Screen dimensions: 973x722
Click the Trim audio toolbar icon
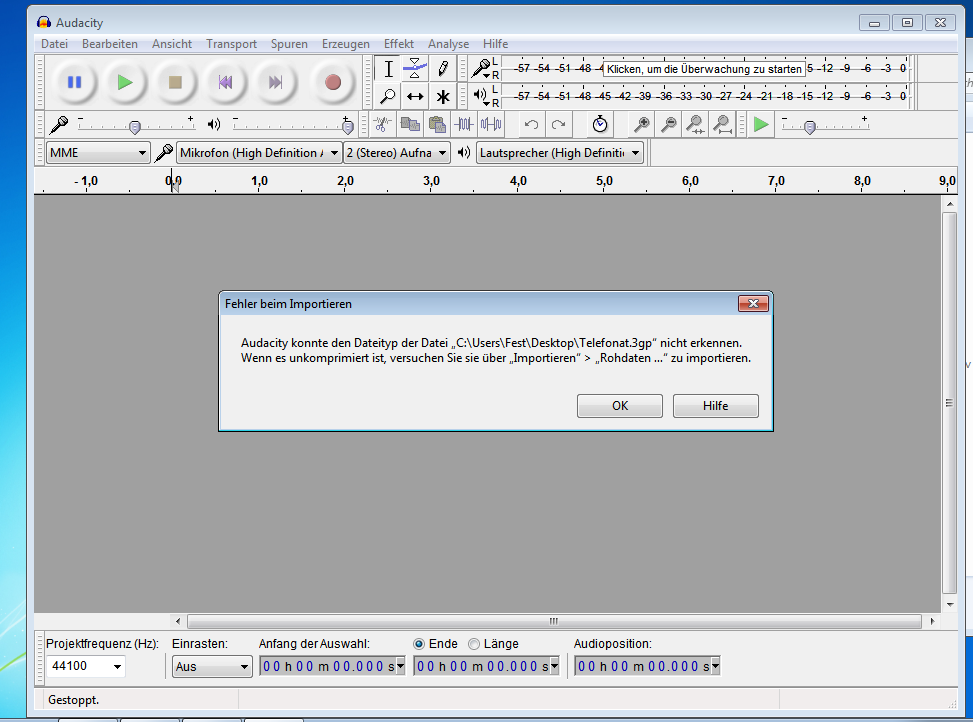464,125
